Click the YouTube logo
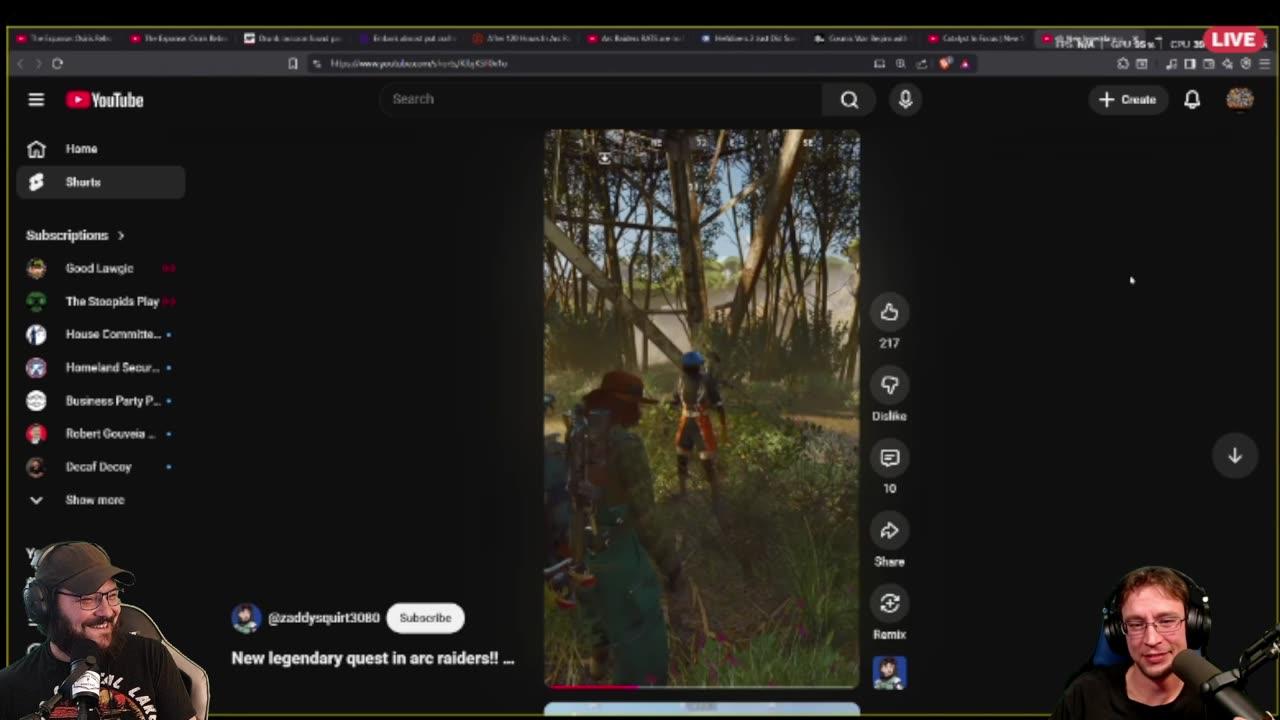 click(105, 100)
